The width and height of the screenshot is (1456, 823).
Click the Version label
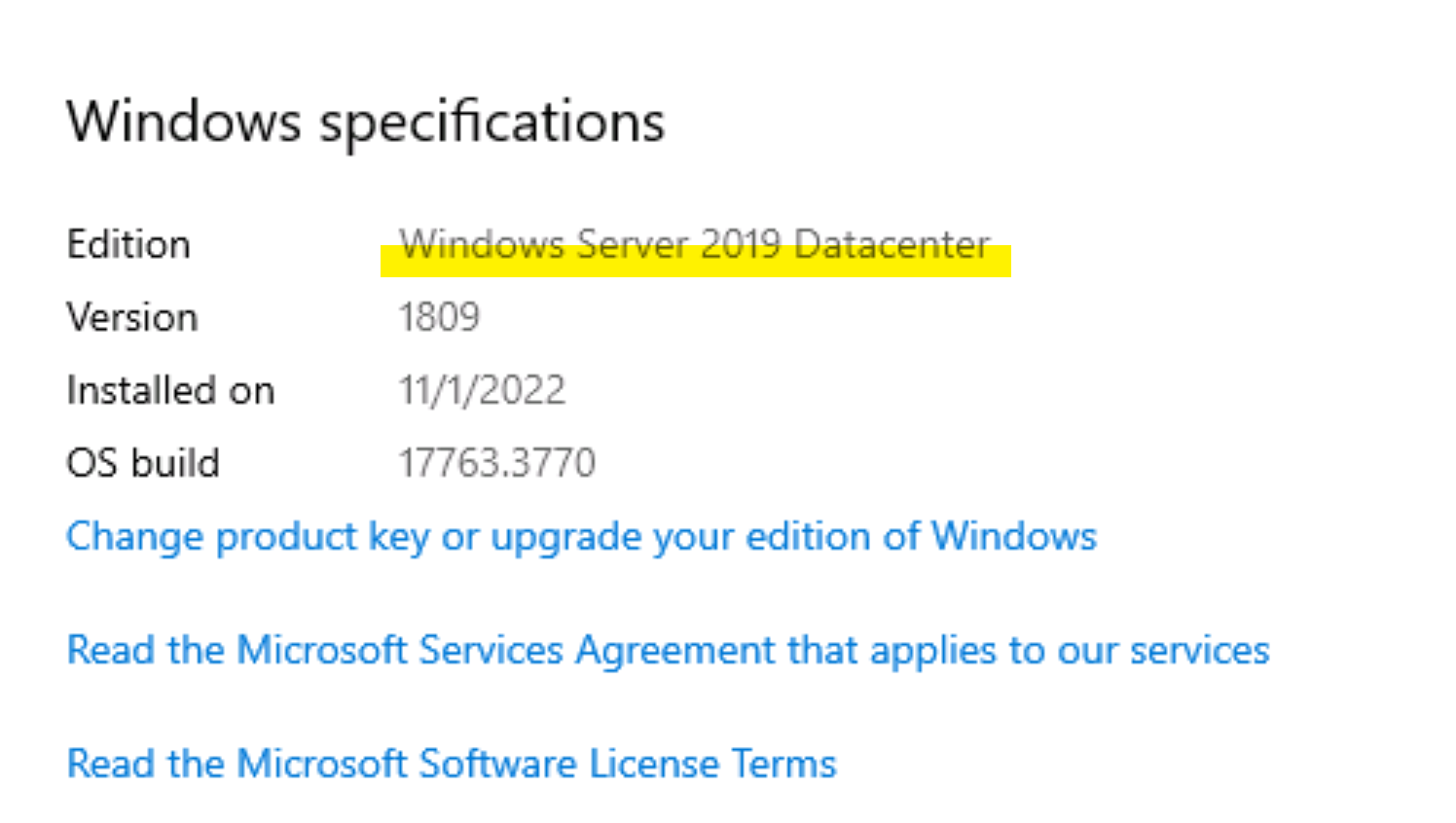click(x=132, y=317)
